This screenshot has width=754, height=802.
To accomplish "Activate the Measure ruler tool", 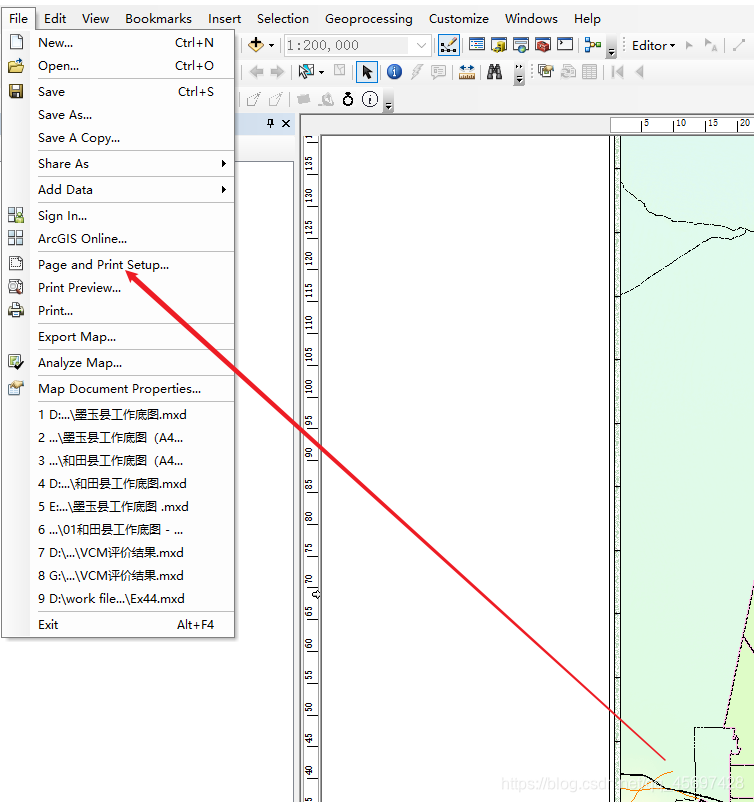I will 467,72.
